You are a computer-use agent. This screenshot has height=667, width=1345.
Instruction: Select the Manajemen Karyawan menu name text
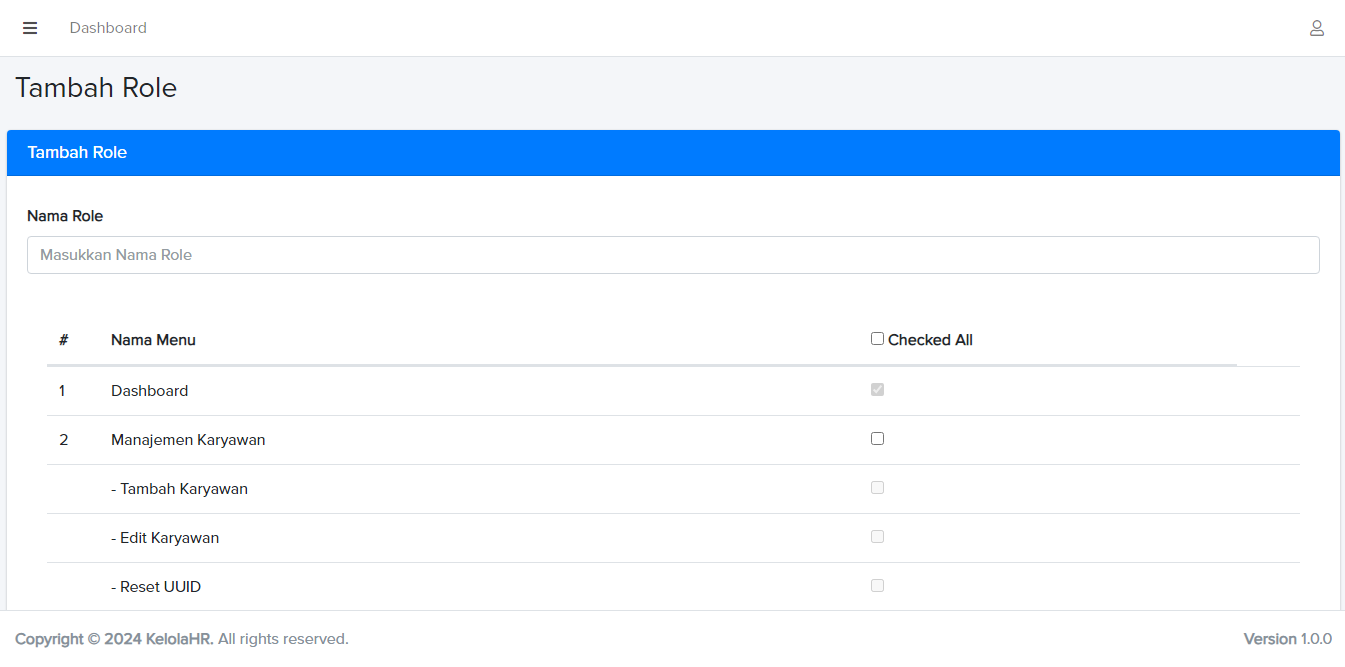click(x=188, y=440)
